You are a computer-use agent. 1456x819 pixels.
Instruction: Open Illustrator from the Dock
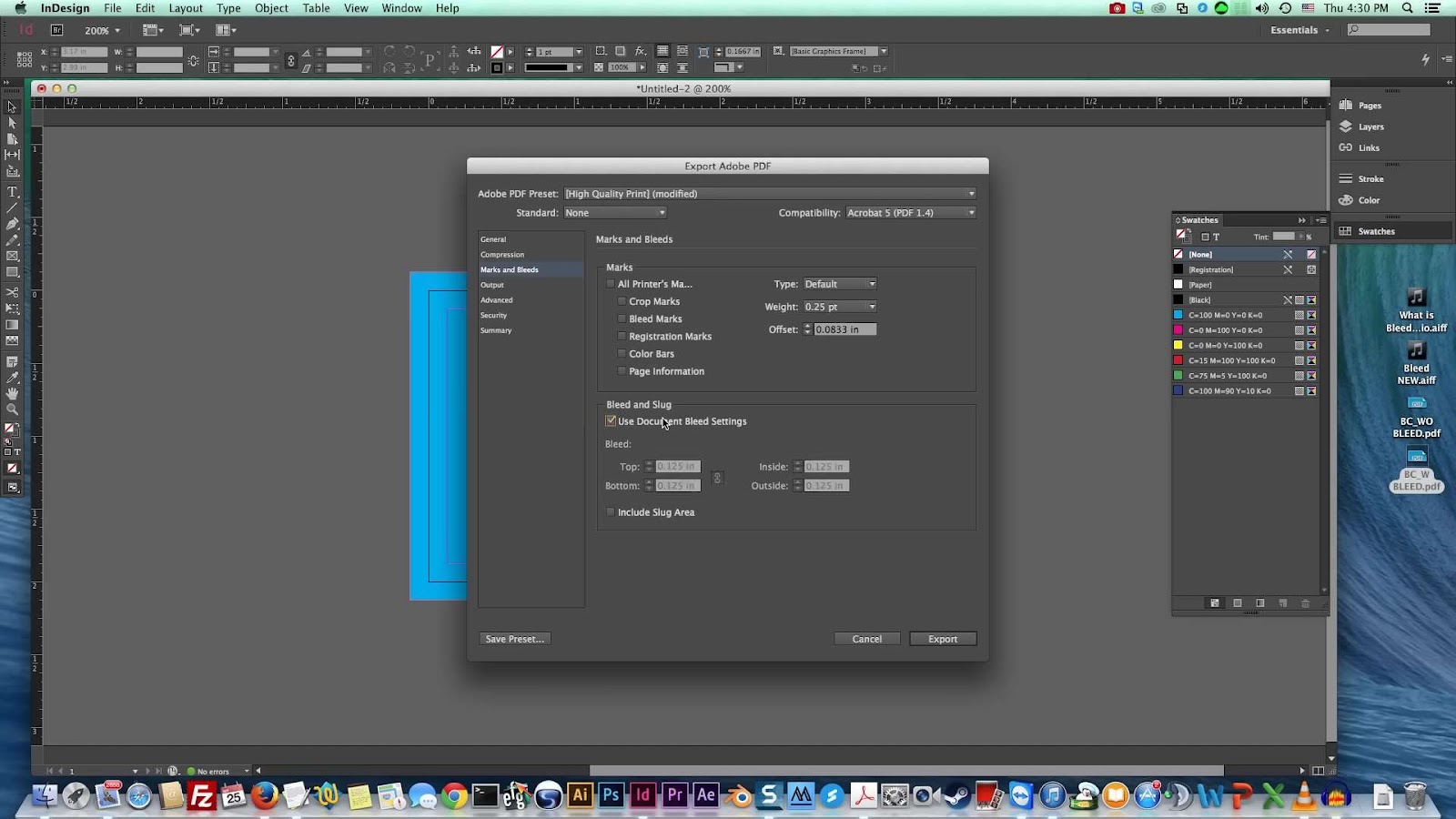580,795
